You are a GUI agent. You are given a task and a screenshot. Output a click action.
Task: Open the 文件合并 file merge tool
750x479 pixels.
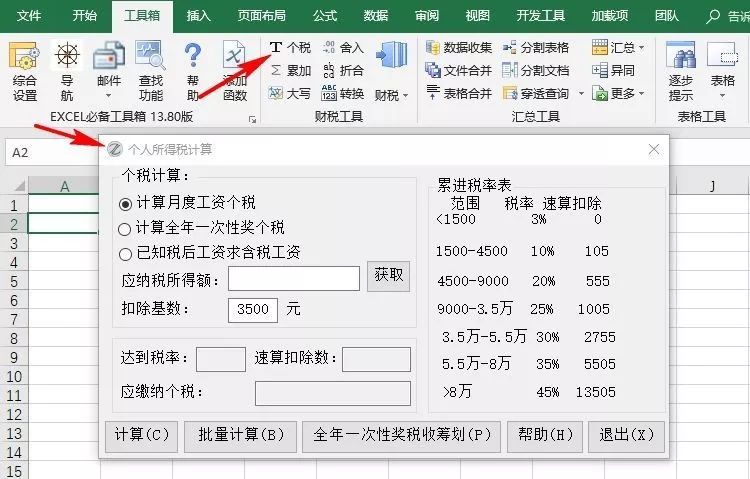(459, 70)
